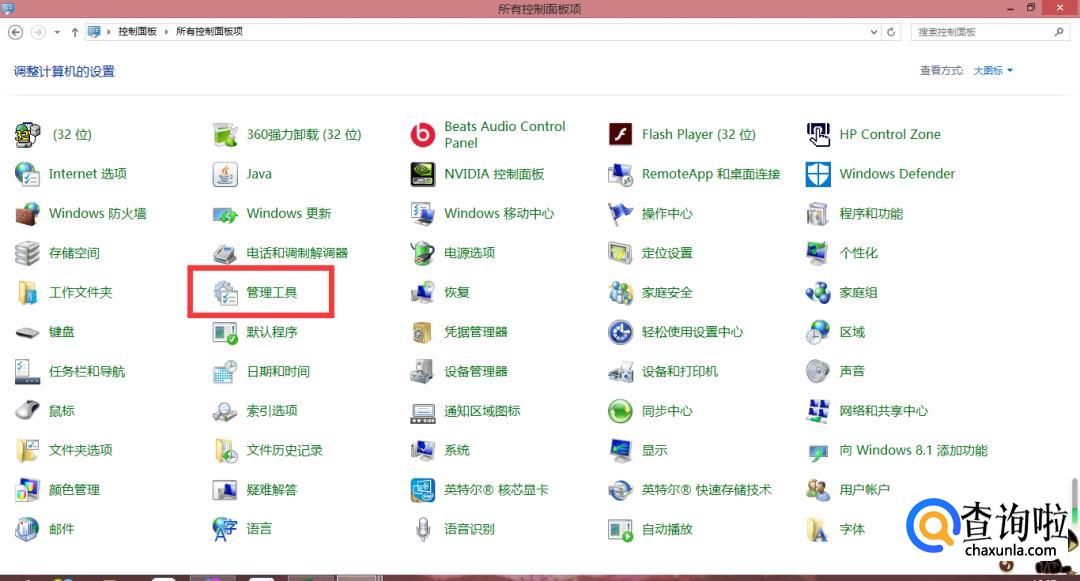Go up one level with up arrow
Screen dimensions: 1080x581
click(x=74, y=32)
